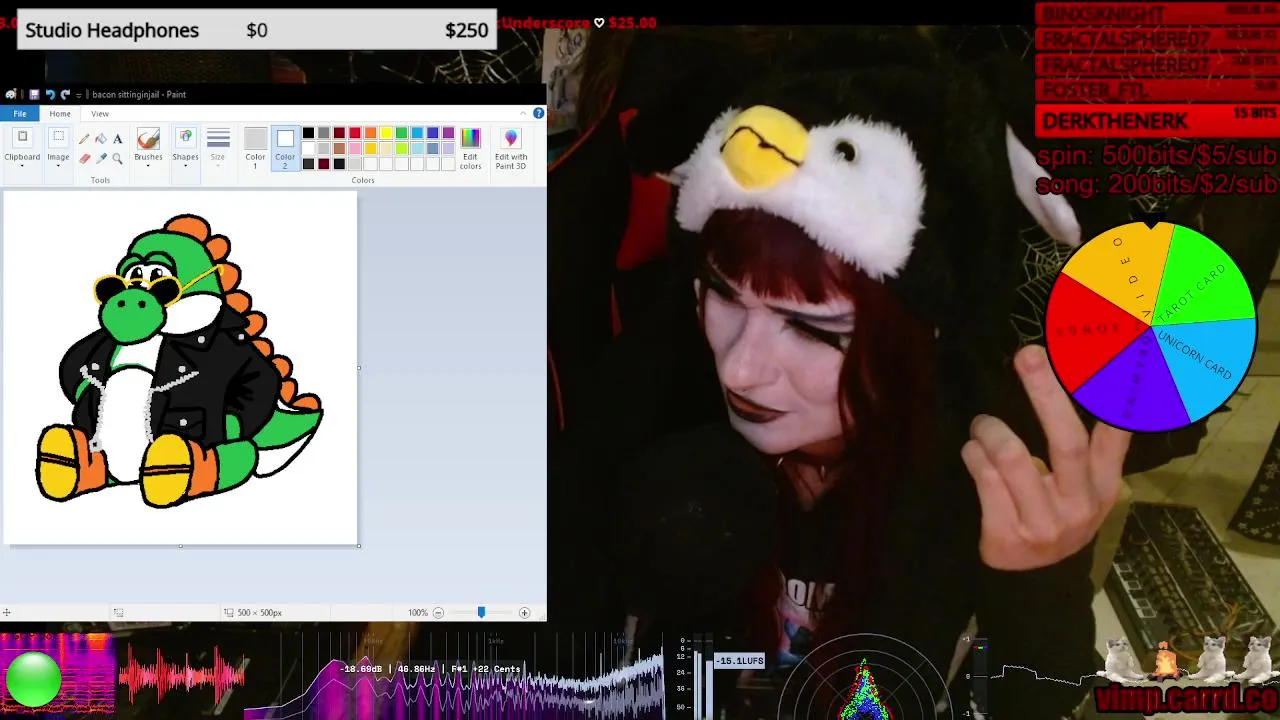Viewport: 1280px width, 720px height.
Task: Click the Shapes gallery icon
Action: click(x=185, y=139)
